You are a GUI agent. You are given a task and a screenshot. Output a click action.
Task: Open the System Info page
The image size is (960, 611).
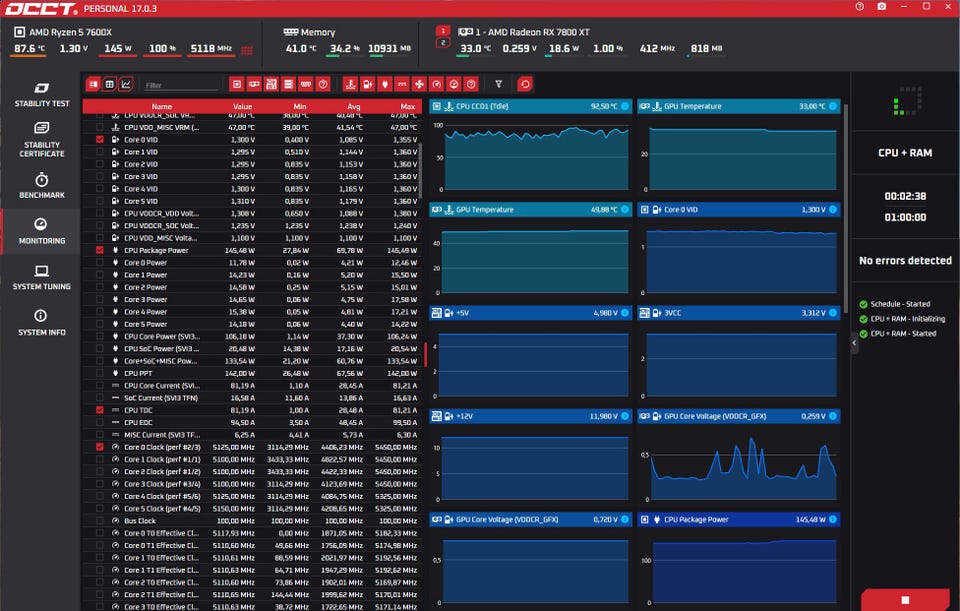[41, 323]
